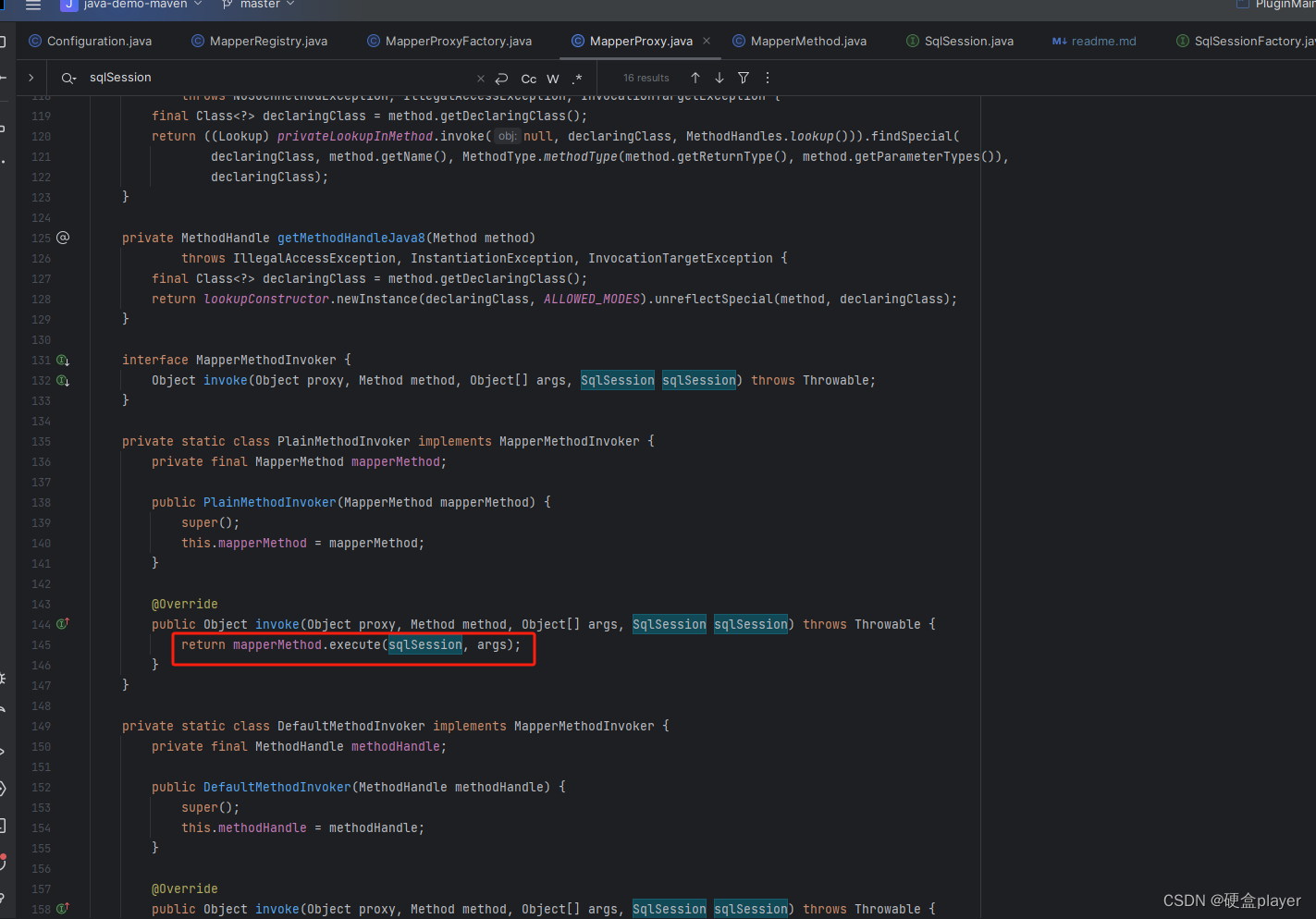Clear the search text with the X
The width and height of the screenshot is (1316, 919).
point(481,79)
